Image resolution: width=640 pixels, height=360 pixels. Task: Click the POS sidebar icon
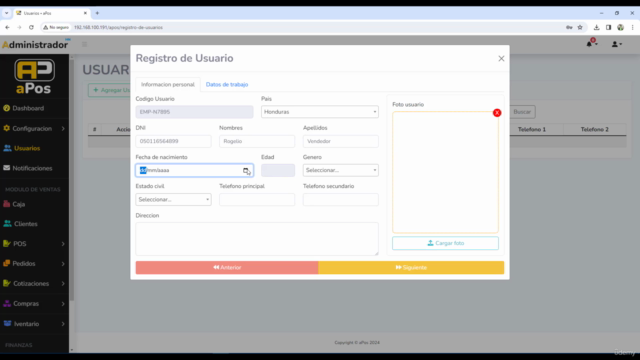coord(7,243)
